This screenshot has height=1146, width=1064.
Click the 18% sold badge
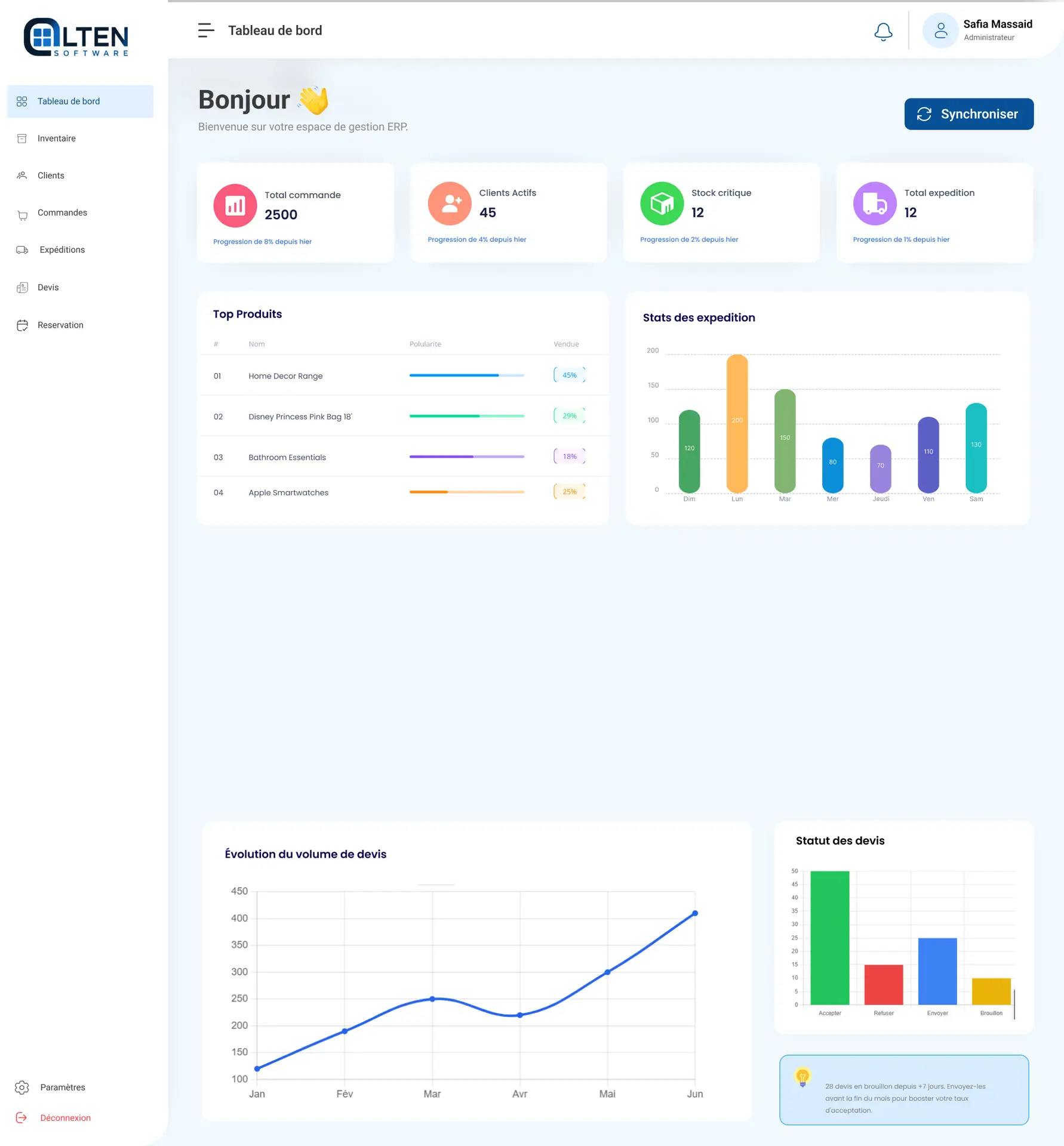click(569, 457)
